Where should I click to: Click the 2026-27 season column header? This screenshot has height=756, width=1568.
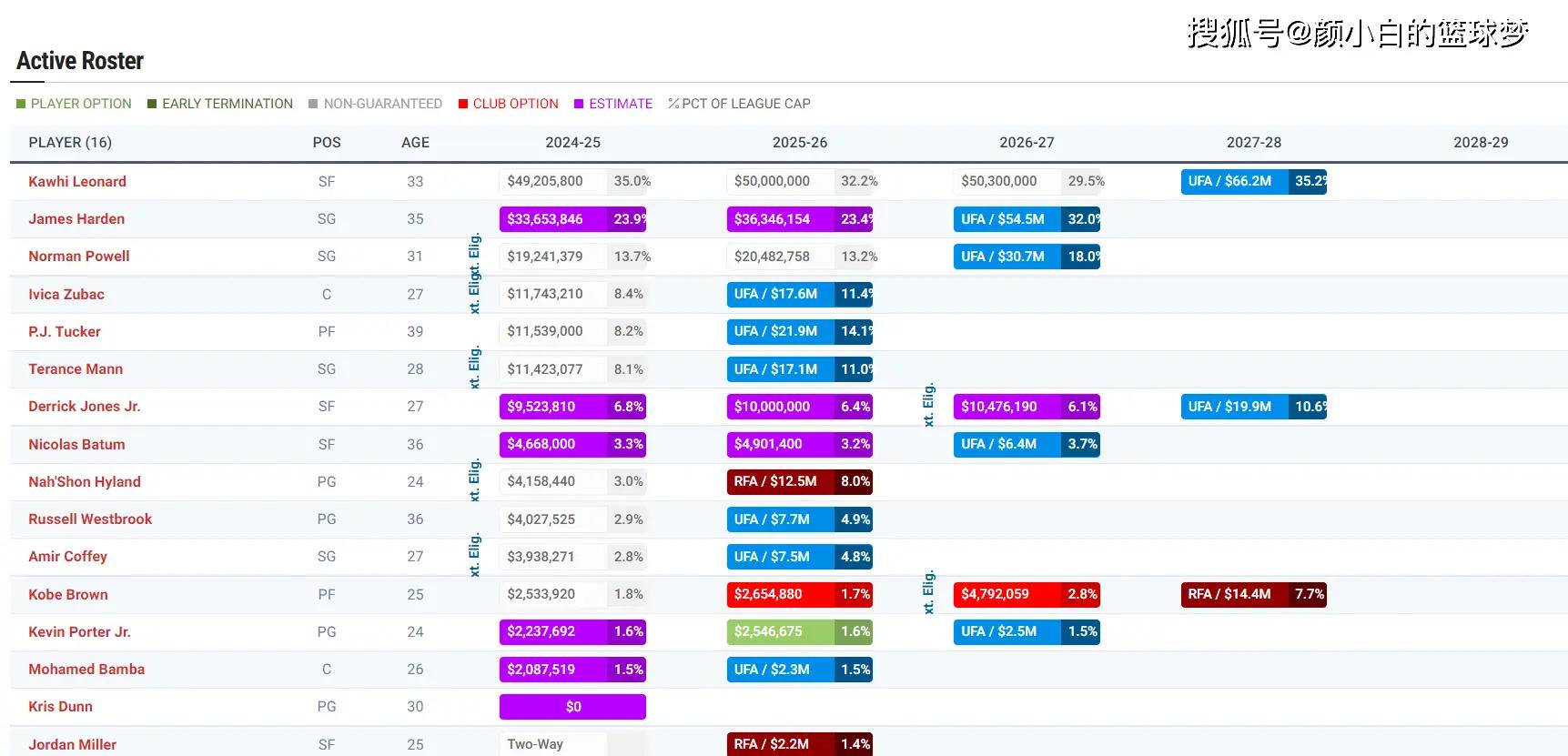tap(1027, 142)
